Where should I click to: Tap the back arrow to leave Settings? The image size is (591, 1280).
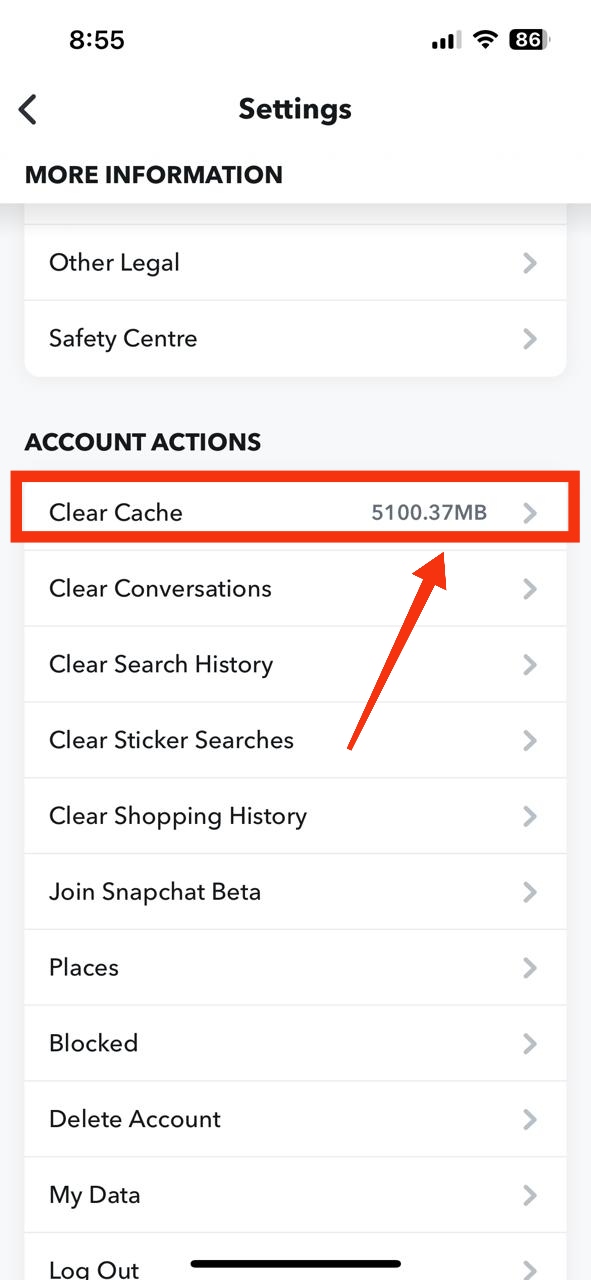[x=27, y=109]
